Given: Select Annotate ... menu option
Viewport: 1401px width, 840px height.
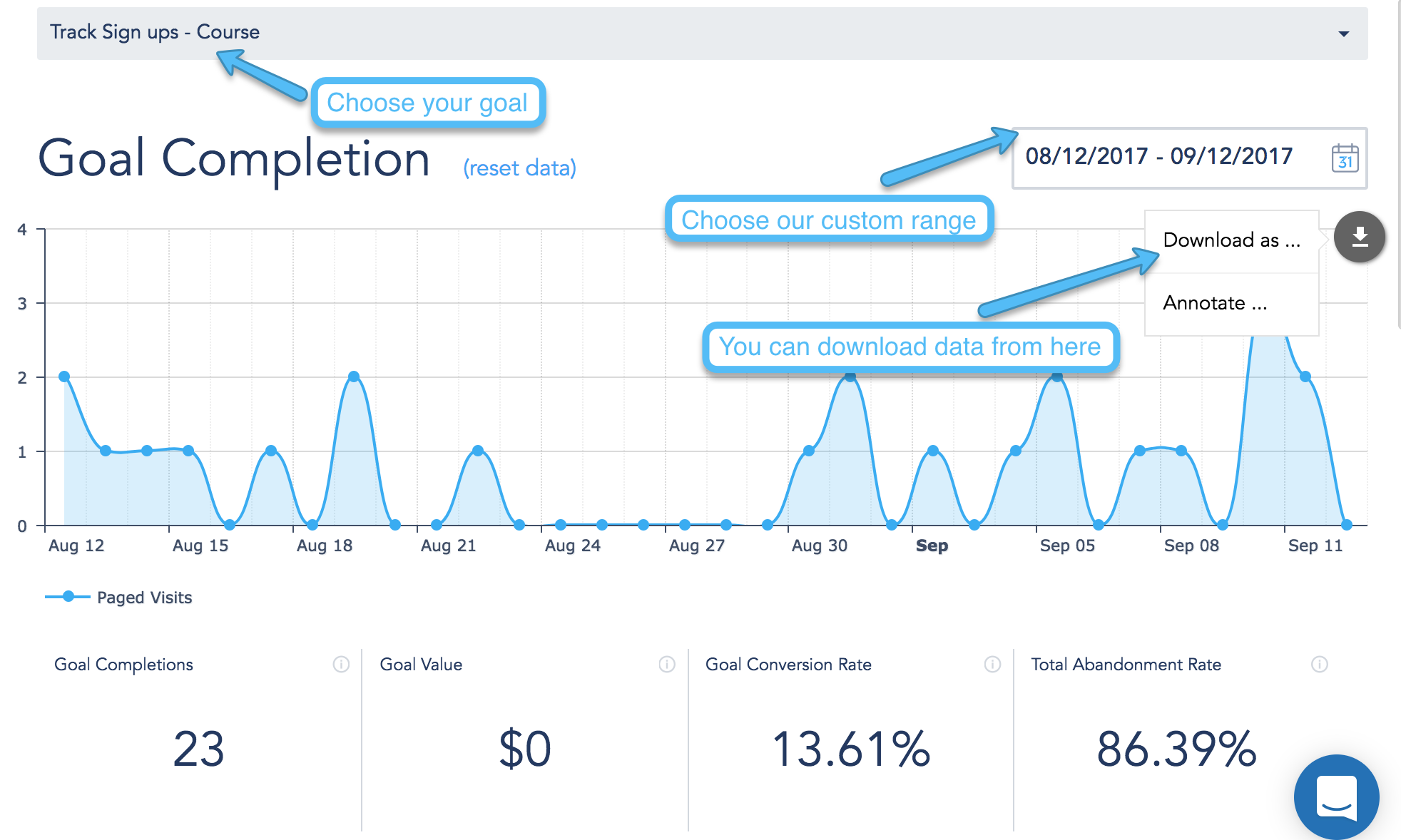Looking at the screenshot, I should pyautogui.click(x=1215, y=303).
